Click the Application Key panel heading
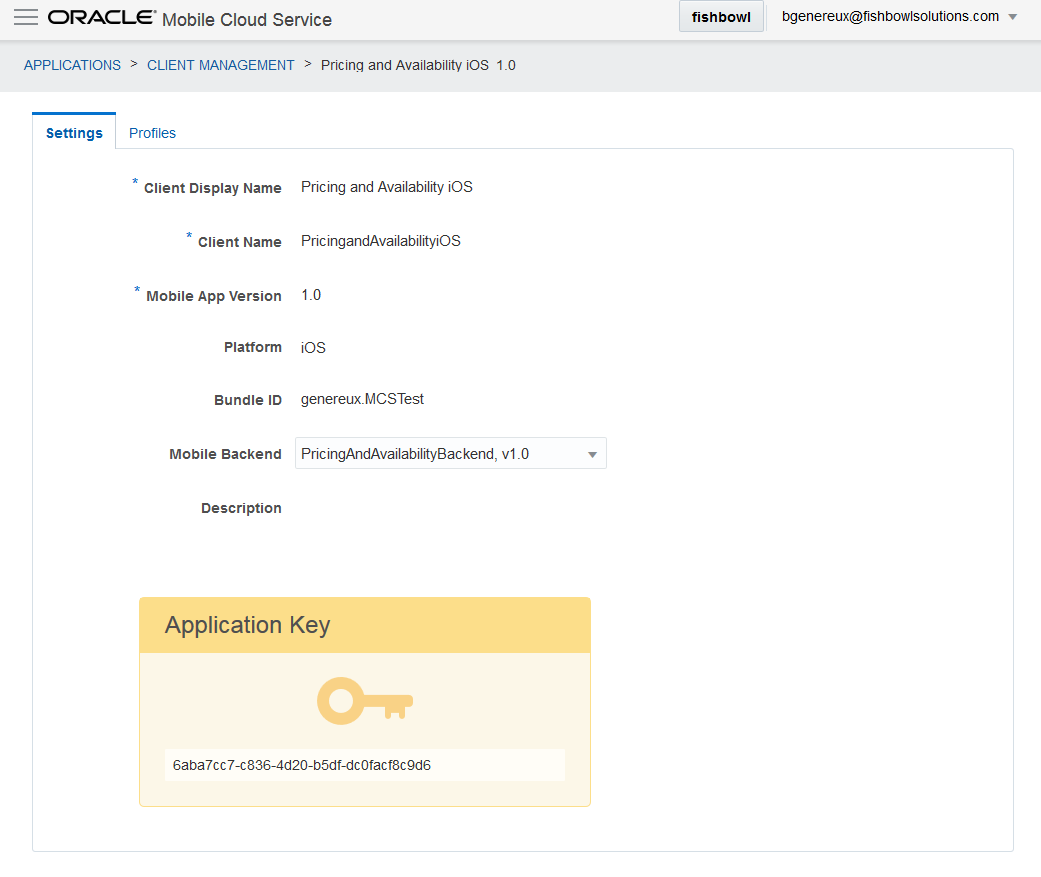 (x=248, y=625)
